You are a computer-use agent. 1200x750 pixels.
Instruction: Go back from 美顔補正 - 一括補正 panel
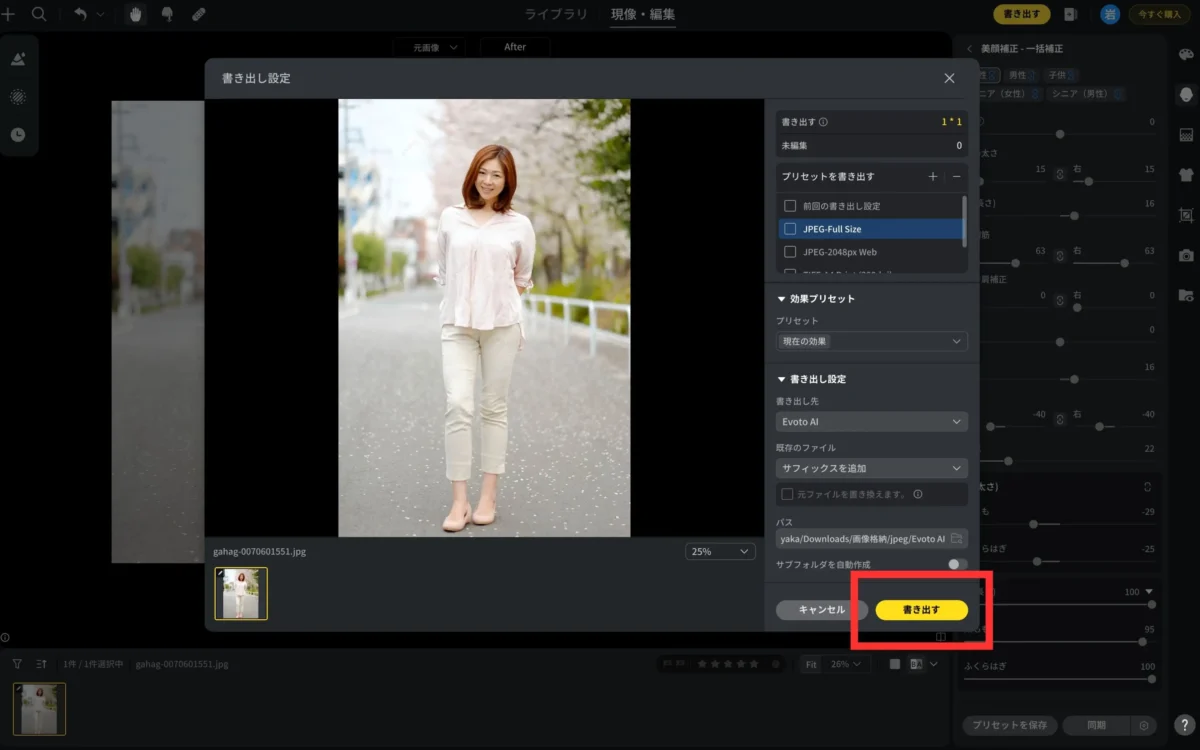click(x=969, y=48)
